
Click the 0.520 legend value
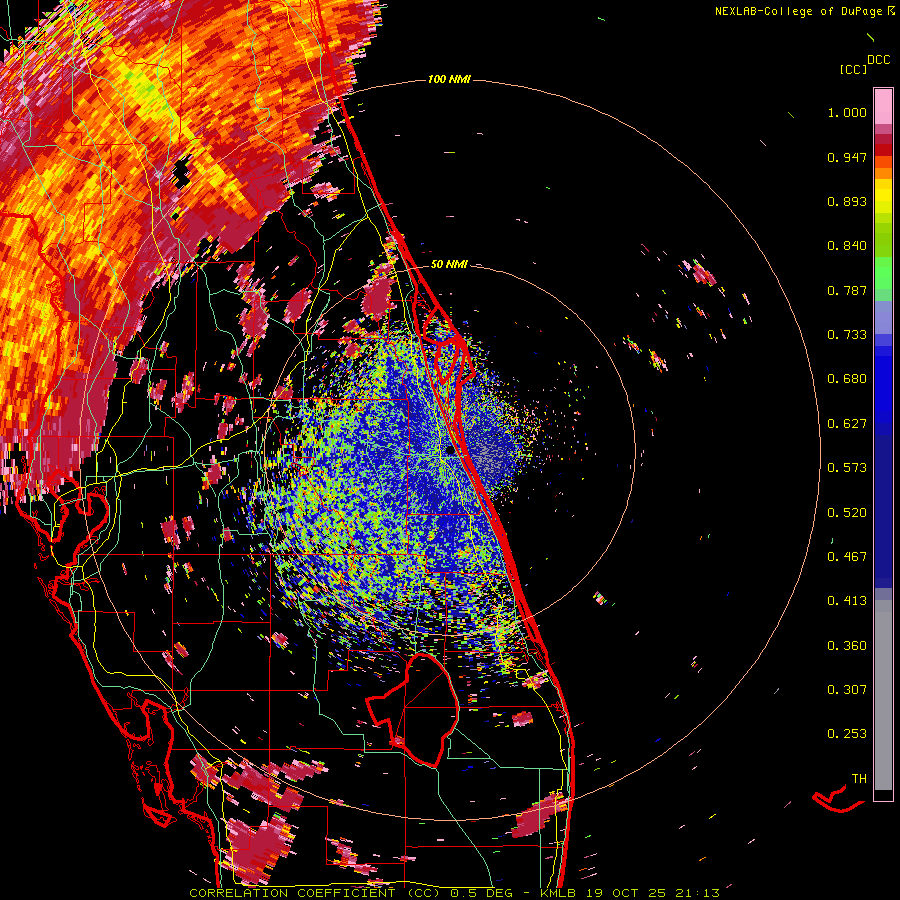coord(847,513)
